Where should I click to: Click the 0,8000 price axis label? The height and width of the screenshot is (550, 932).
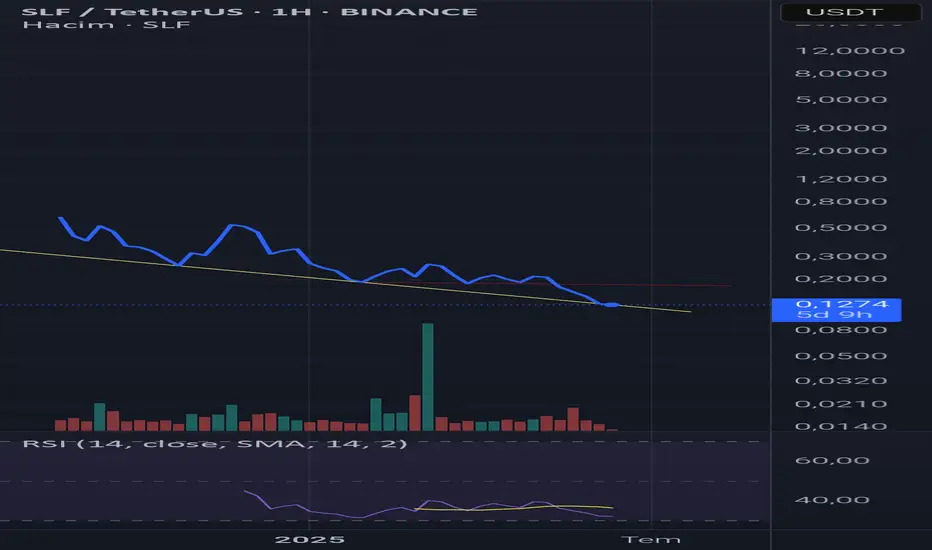841,202
